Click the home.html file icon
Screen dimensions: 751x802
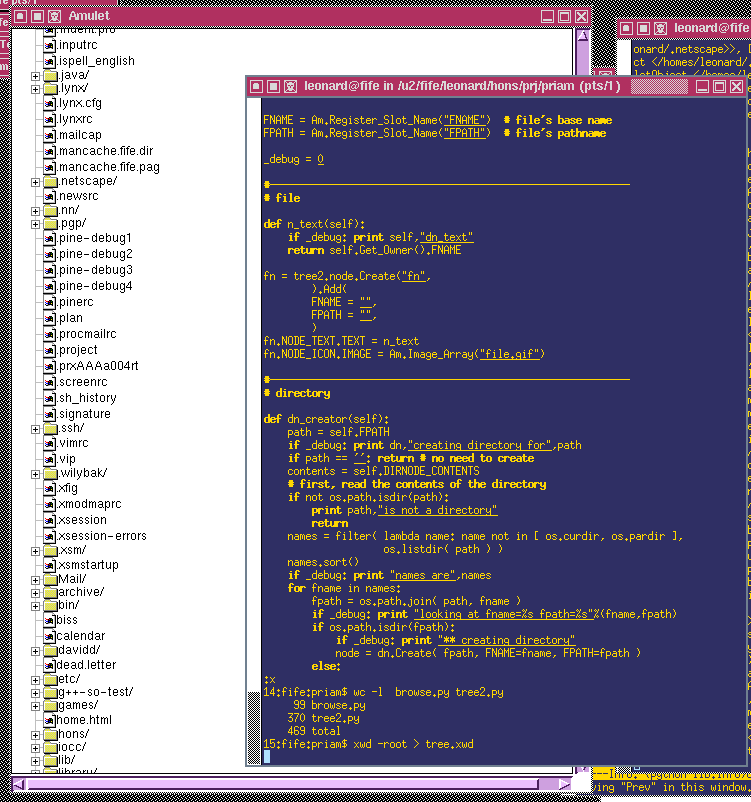click(x=49, y=720)
